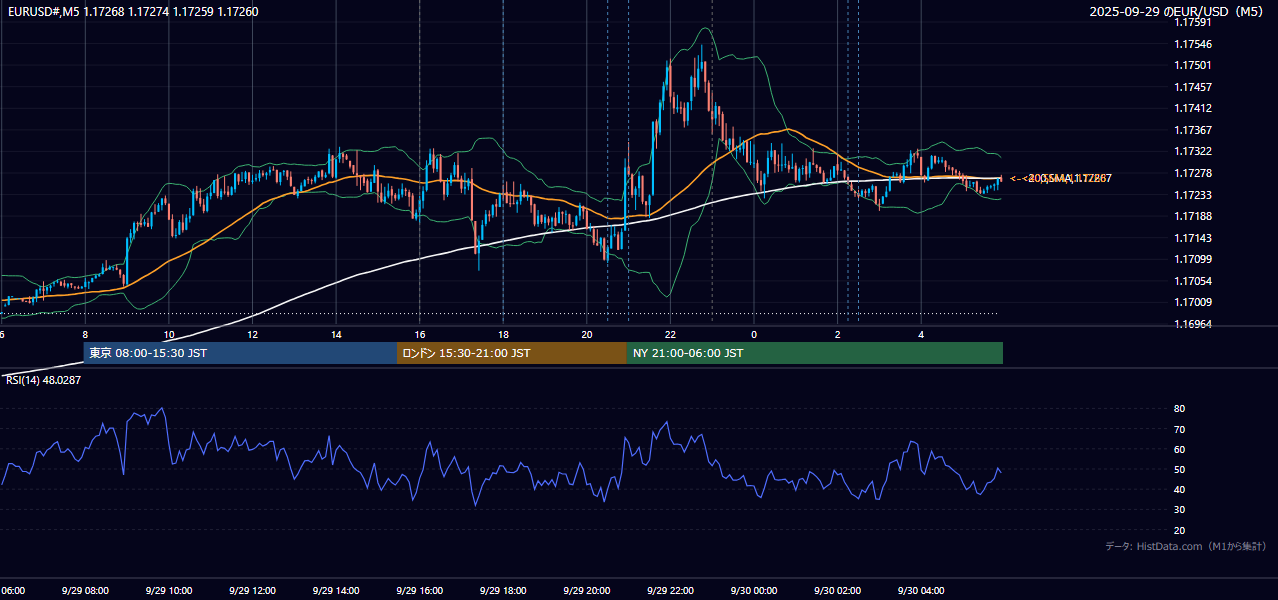Click the 9/29 14:00 bottom time label
The width and height of the screenshot is (1278, 600).
click(336, 591)
